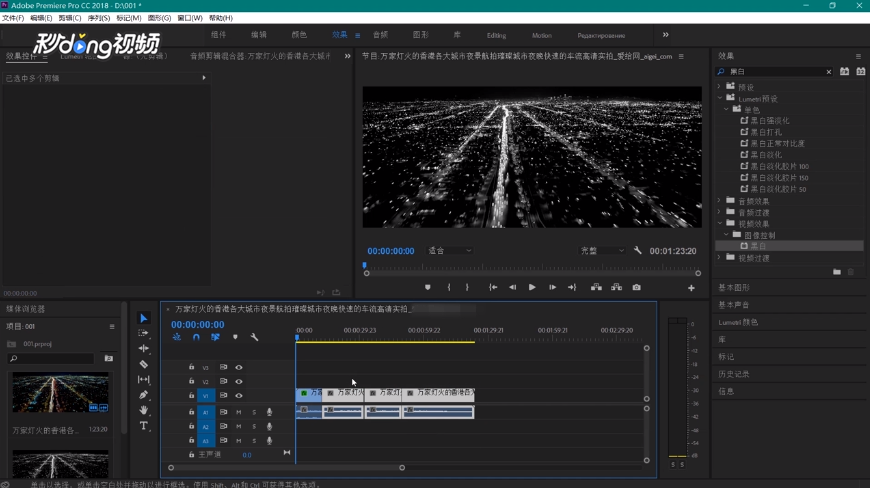The width and height of the screenshot is (870, 488).
Task: Toggle sync lock for track V2
Action: (223, 382)
